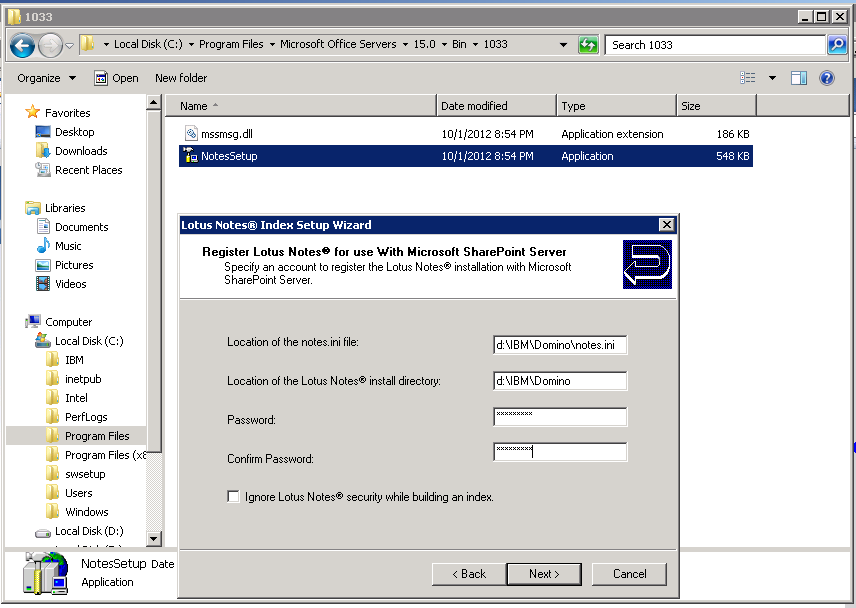
Task: Click the Password field in the wizard
Action: (560, 417)
